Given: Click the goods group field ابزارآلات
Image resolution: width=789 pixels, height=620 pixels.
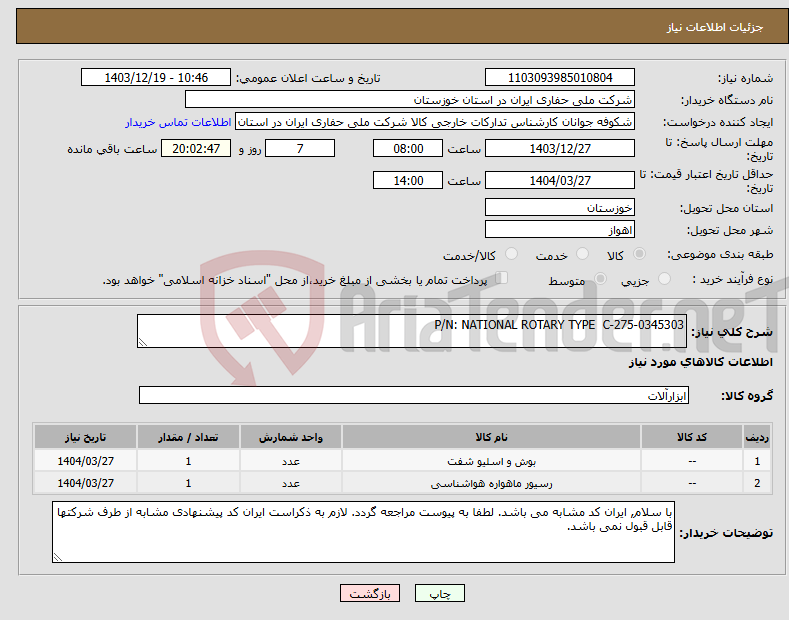Looking at the screenshot, I should coord(414,395).
